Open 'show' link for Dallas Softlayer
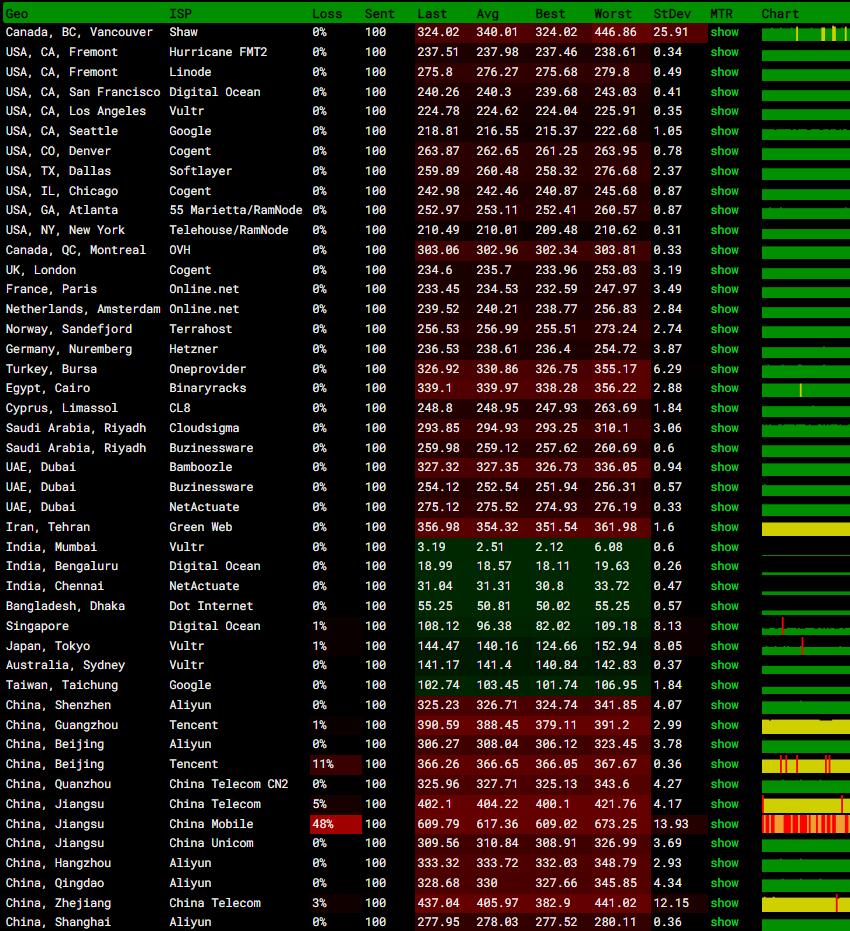Image resolution: width=850 pixels, height=931 pixels. coord(724,171)
